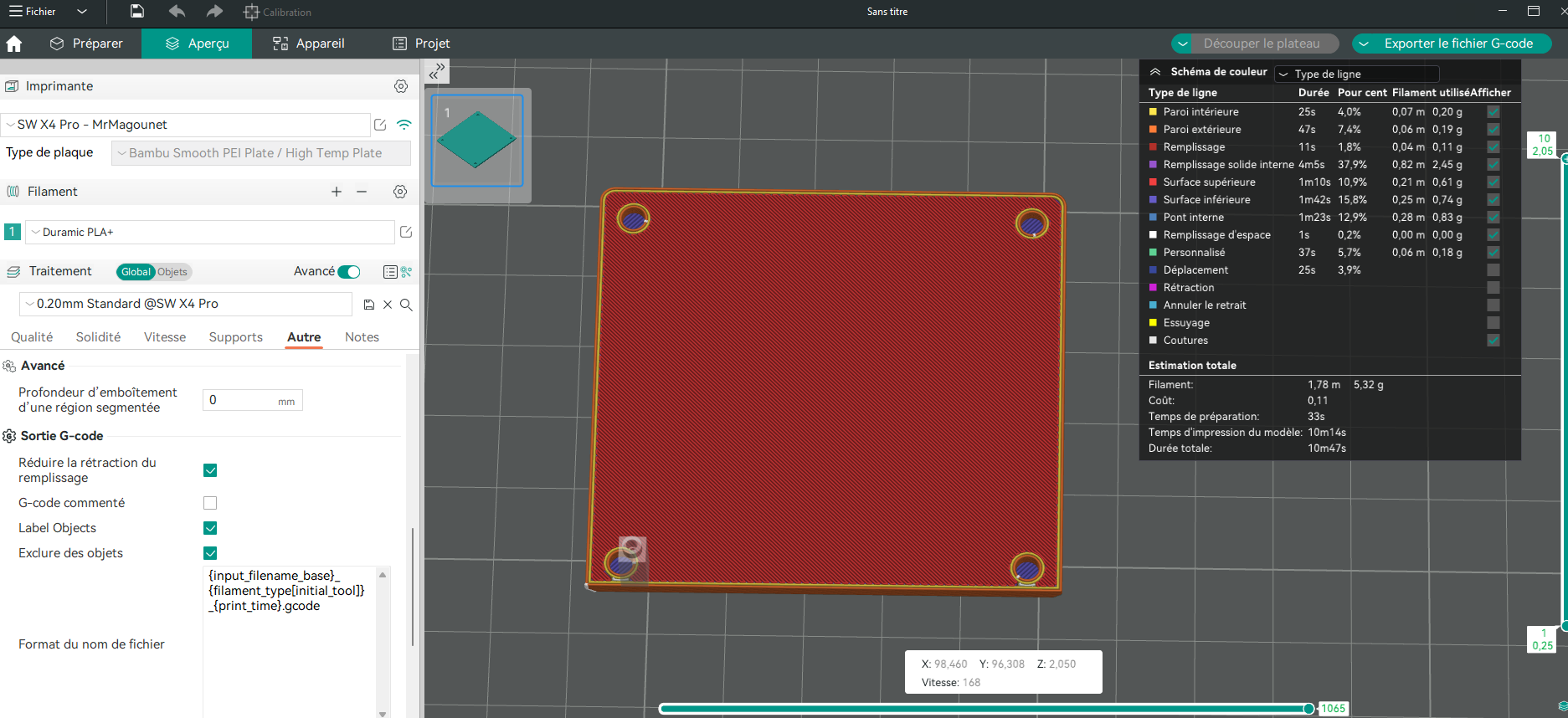Open the Duramic PLA+ filament dropdown
1568x718 pixels.
pos(209,232)
